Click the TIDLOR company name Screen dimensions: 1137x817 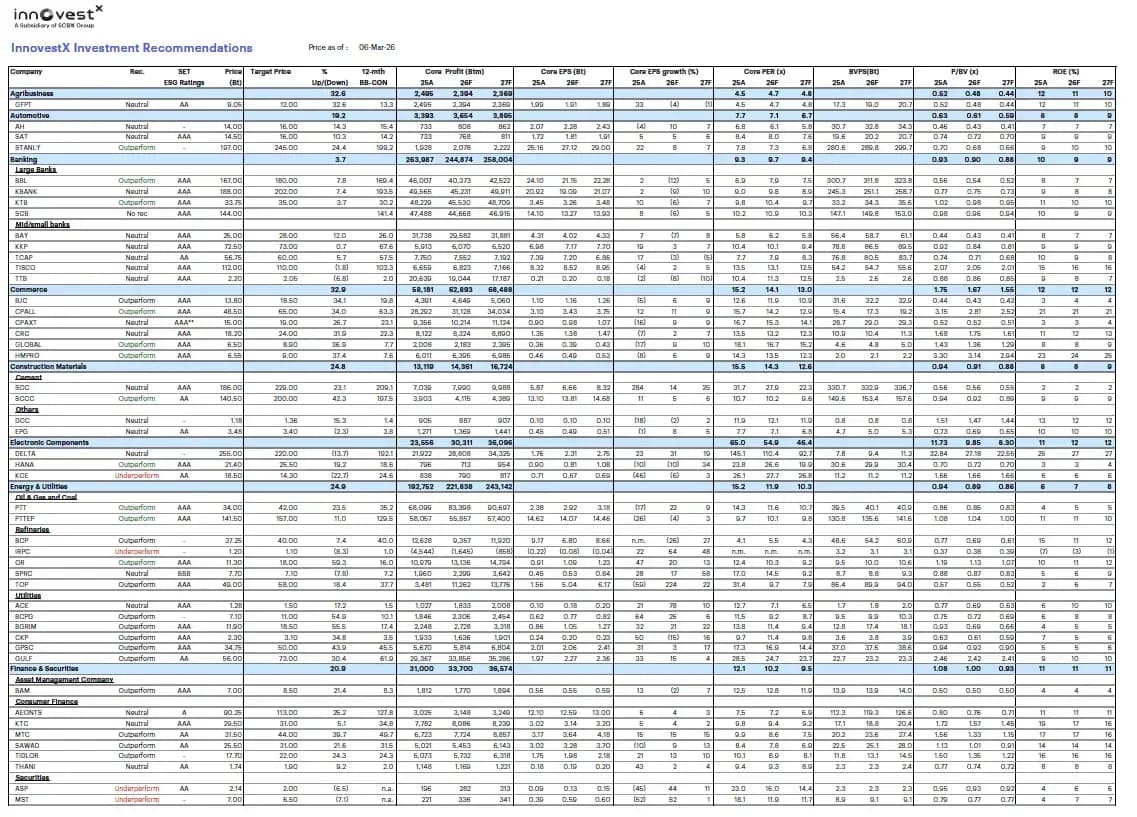coord(27,755)
